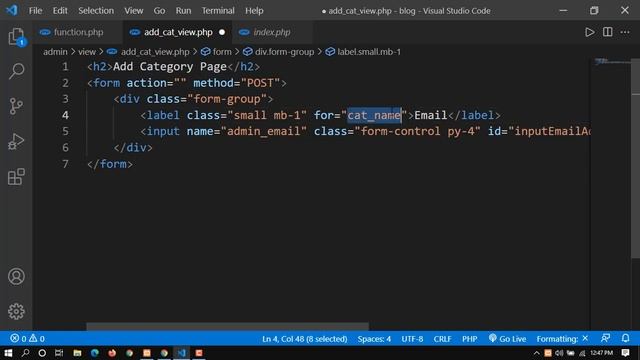Screen dimensions: 640x360
Task: Open Microsoft Edge from taskbar
Action: 95,353
